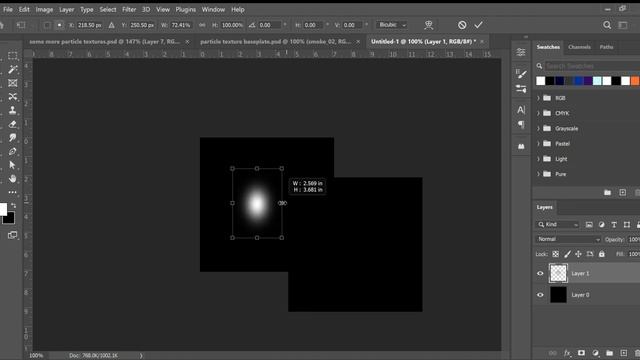The image size is (640, 360).
Task: Open the Paragraph panel icon
Action: (x=521, y=124)
